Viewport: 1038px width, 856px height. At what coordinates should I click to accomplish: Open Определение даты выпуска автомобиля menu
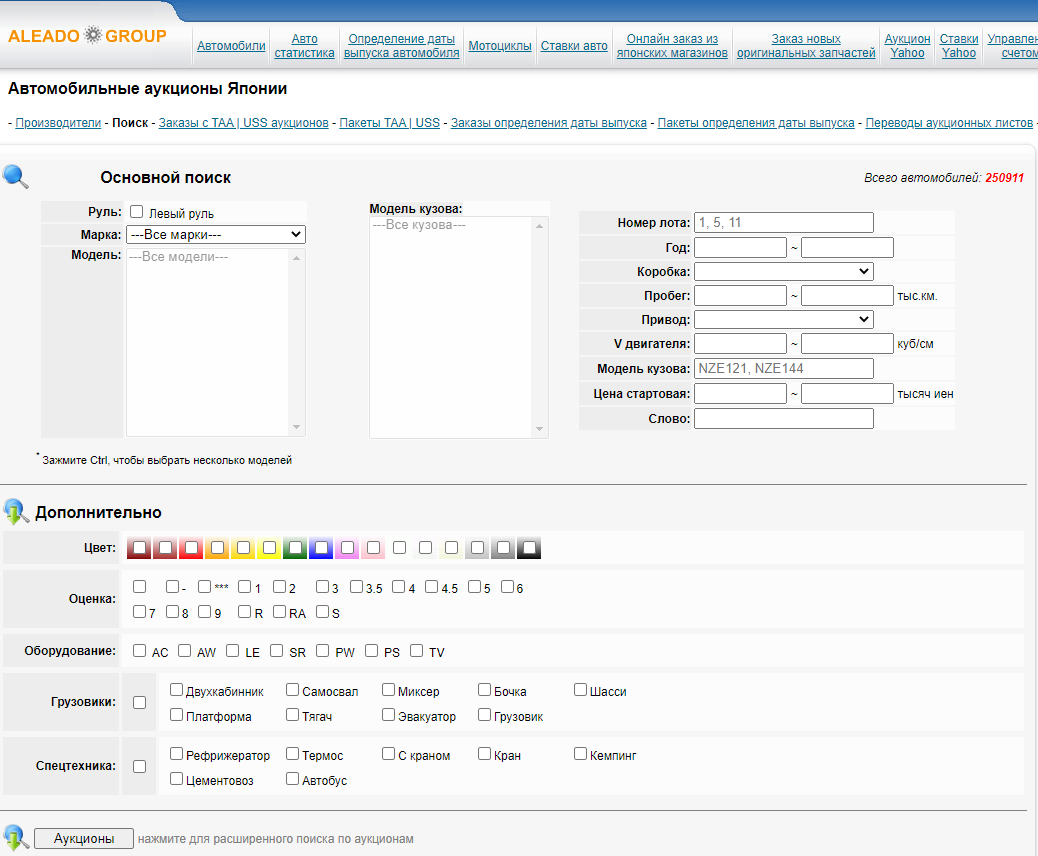click(401, 46)
